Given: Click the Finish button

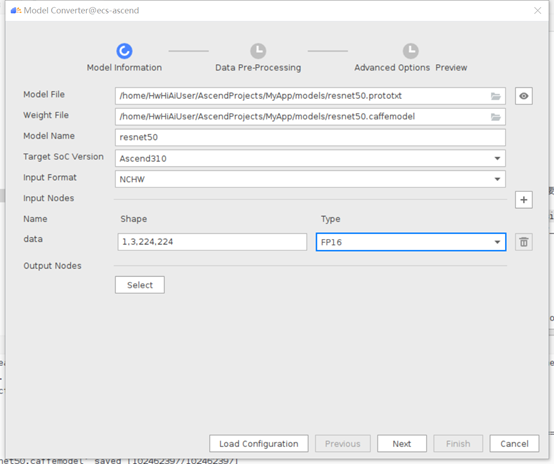Looking at the screenshot, I should point(458,444).
